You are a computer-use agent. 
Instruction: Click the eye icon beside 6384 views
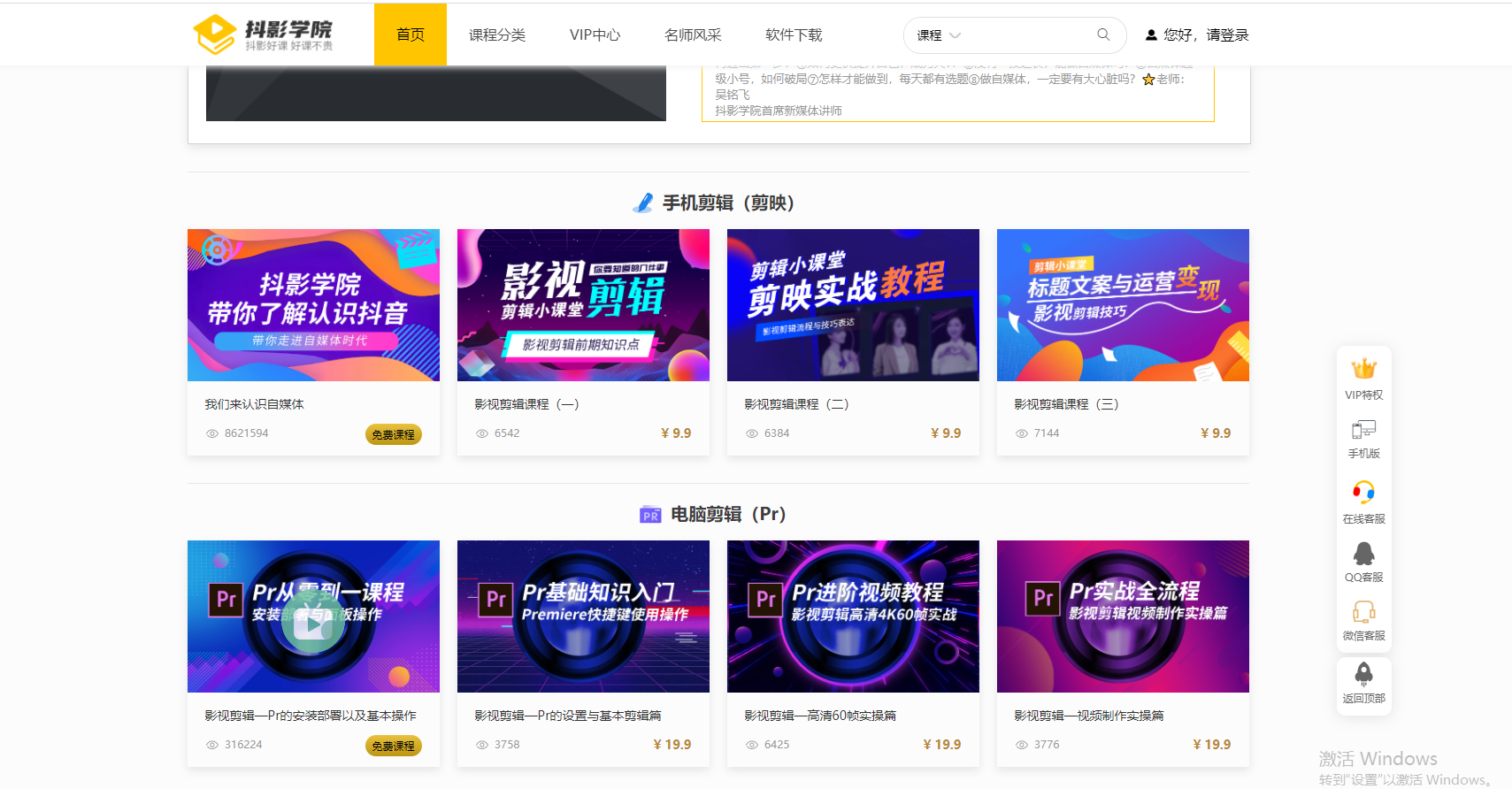pyautogui.click(x=752, y=433)
